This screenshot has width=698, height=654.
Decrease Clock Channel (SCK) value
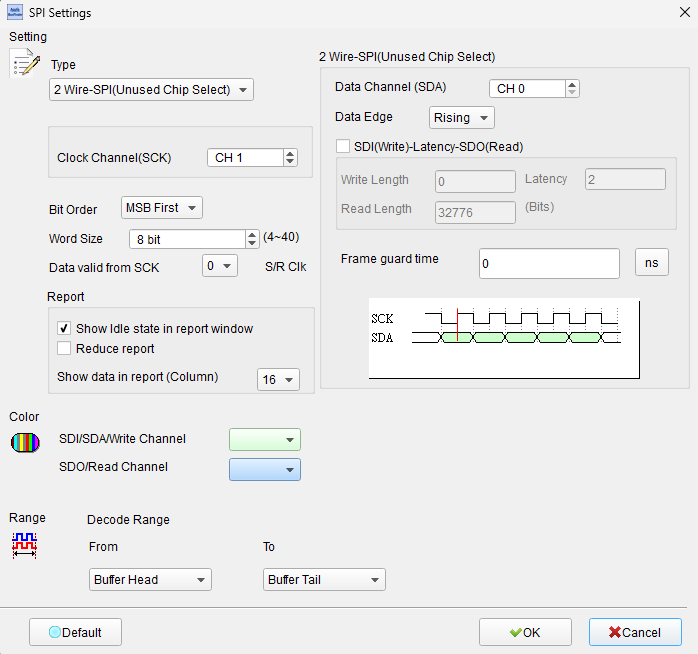pyautogui.click(x=290, y=162)
